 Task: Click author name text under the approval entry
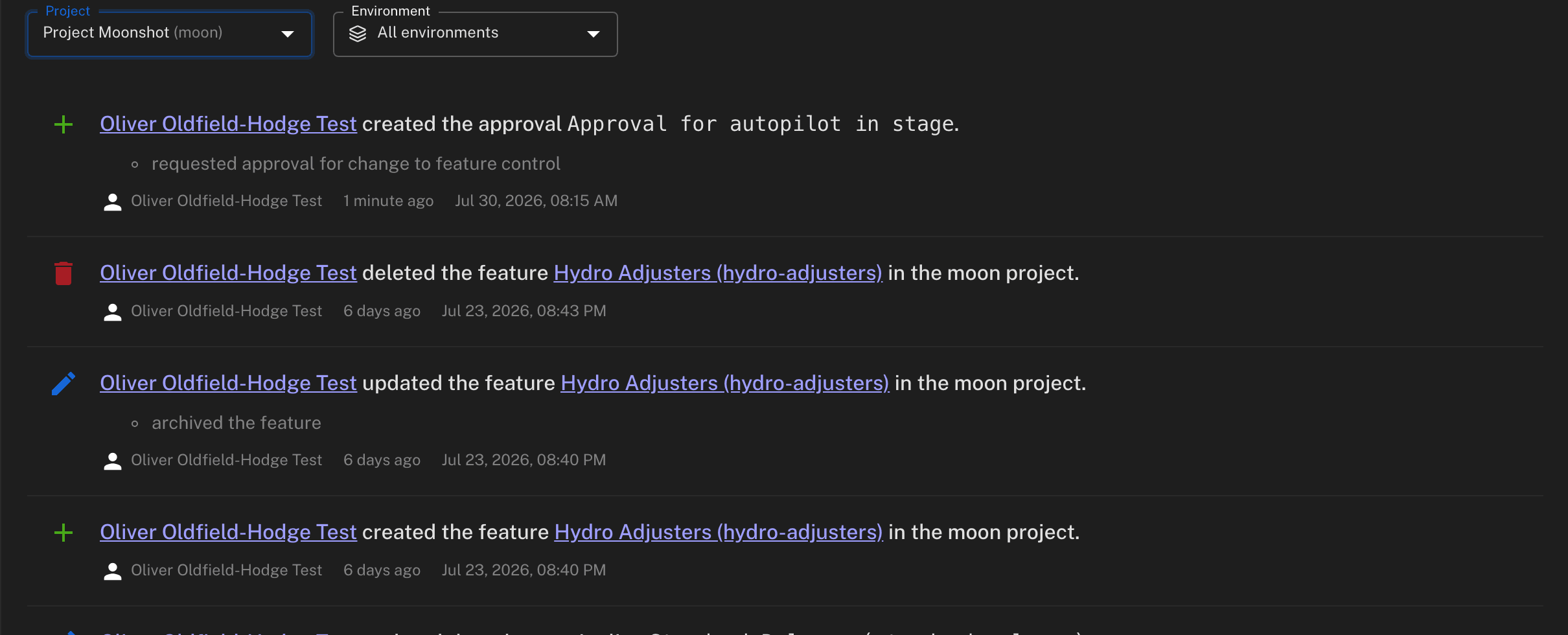point(226,201)
